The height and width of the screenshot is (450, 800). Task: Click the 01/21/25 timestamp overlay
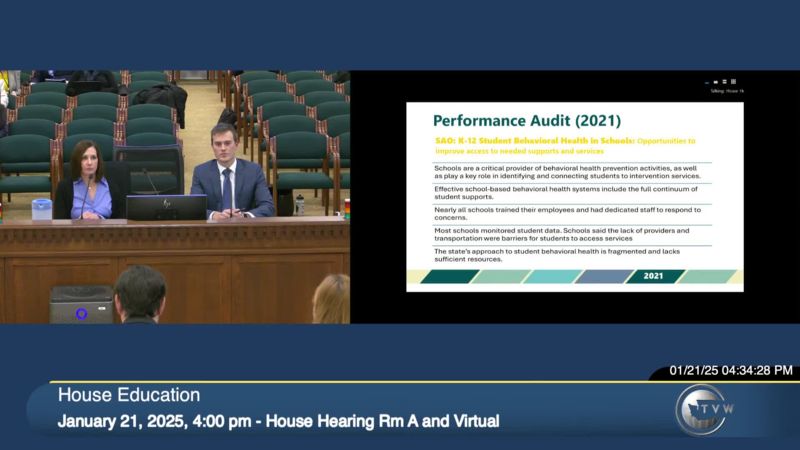[730, 370]
